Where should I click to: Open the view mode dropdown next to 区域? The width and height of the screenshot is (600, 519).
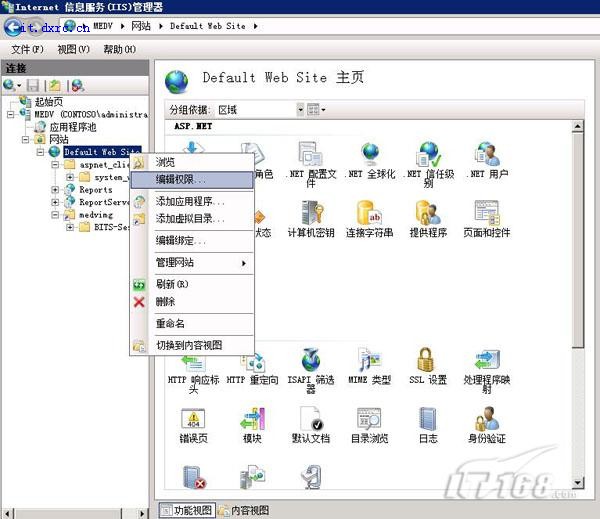[316, 109]
